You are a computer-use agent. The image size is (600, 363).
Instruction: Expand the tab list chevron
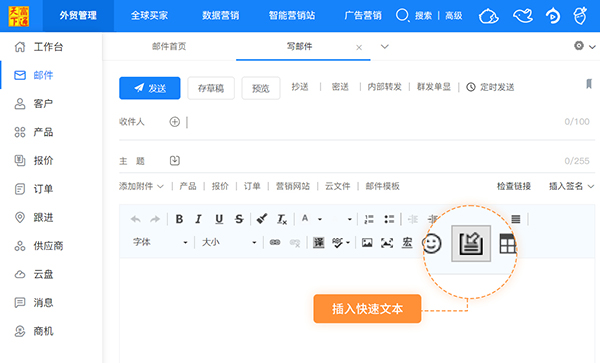pos(385,47)
